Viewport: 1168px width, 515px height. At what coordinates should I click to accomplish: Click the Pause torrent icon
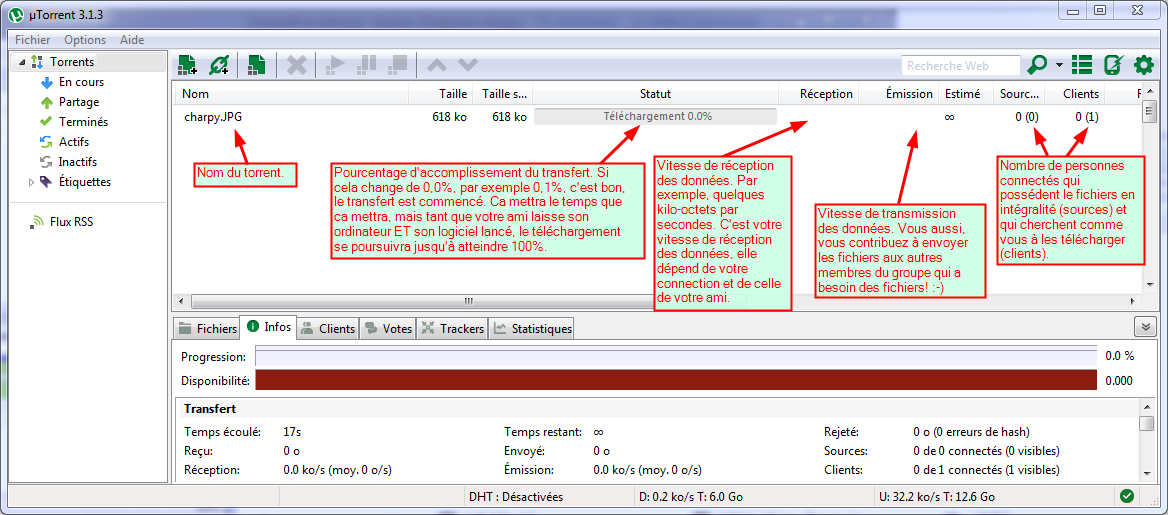(x=366, y=65)
